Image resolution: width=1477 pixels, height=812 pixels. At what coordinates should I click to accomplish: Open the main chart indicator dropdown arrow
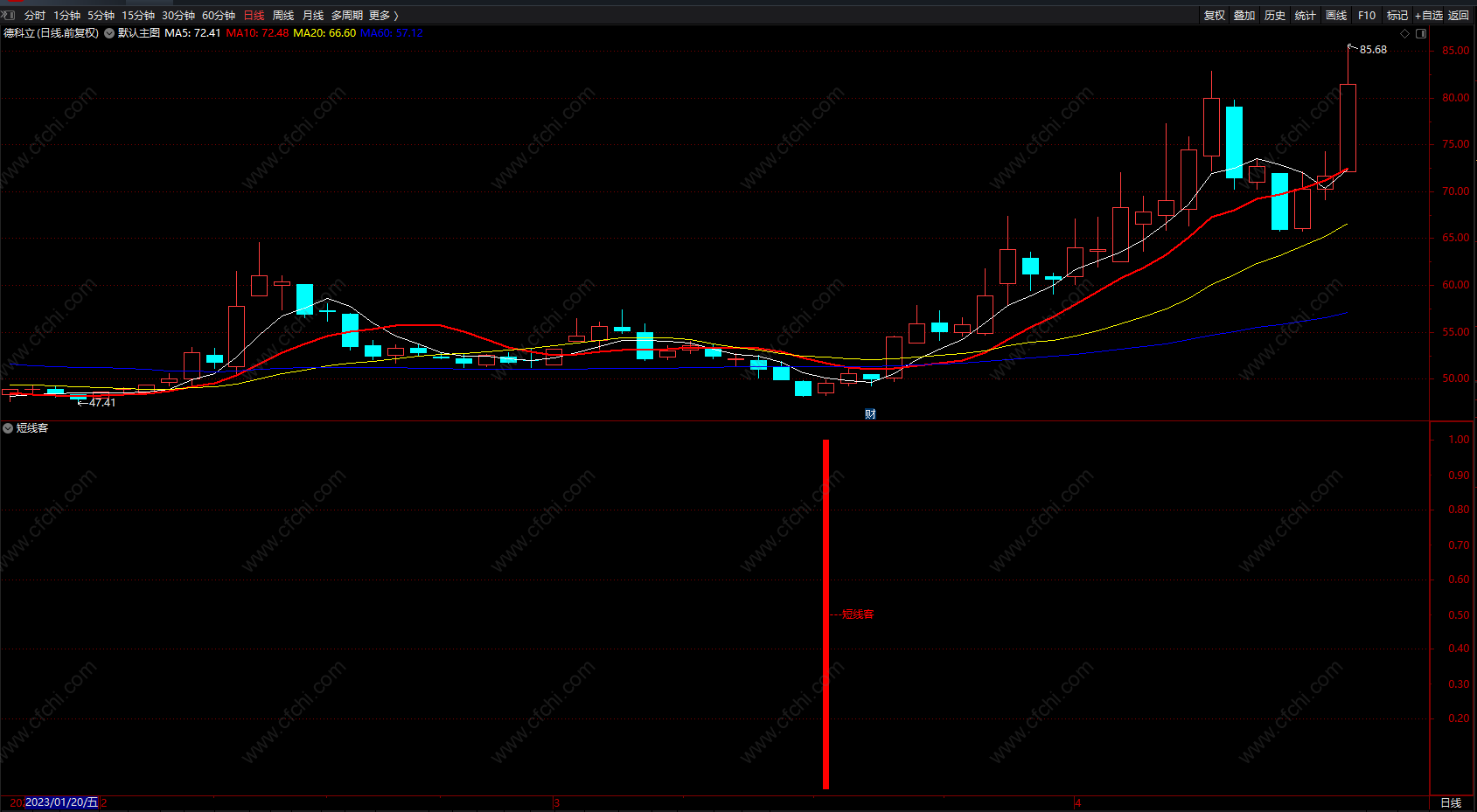[109, 33]
